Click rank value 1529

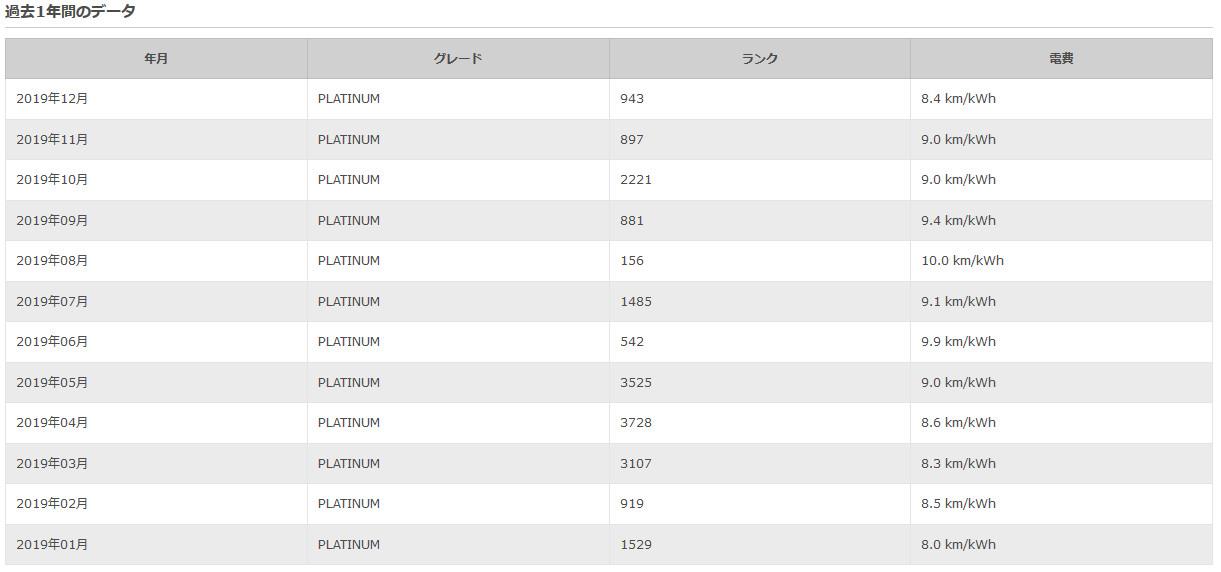(636, 545)
